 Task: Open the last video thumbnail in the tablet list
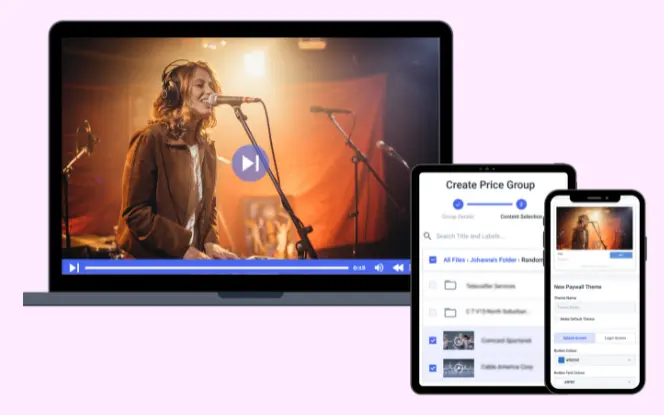[x=459, y=368]
